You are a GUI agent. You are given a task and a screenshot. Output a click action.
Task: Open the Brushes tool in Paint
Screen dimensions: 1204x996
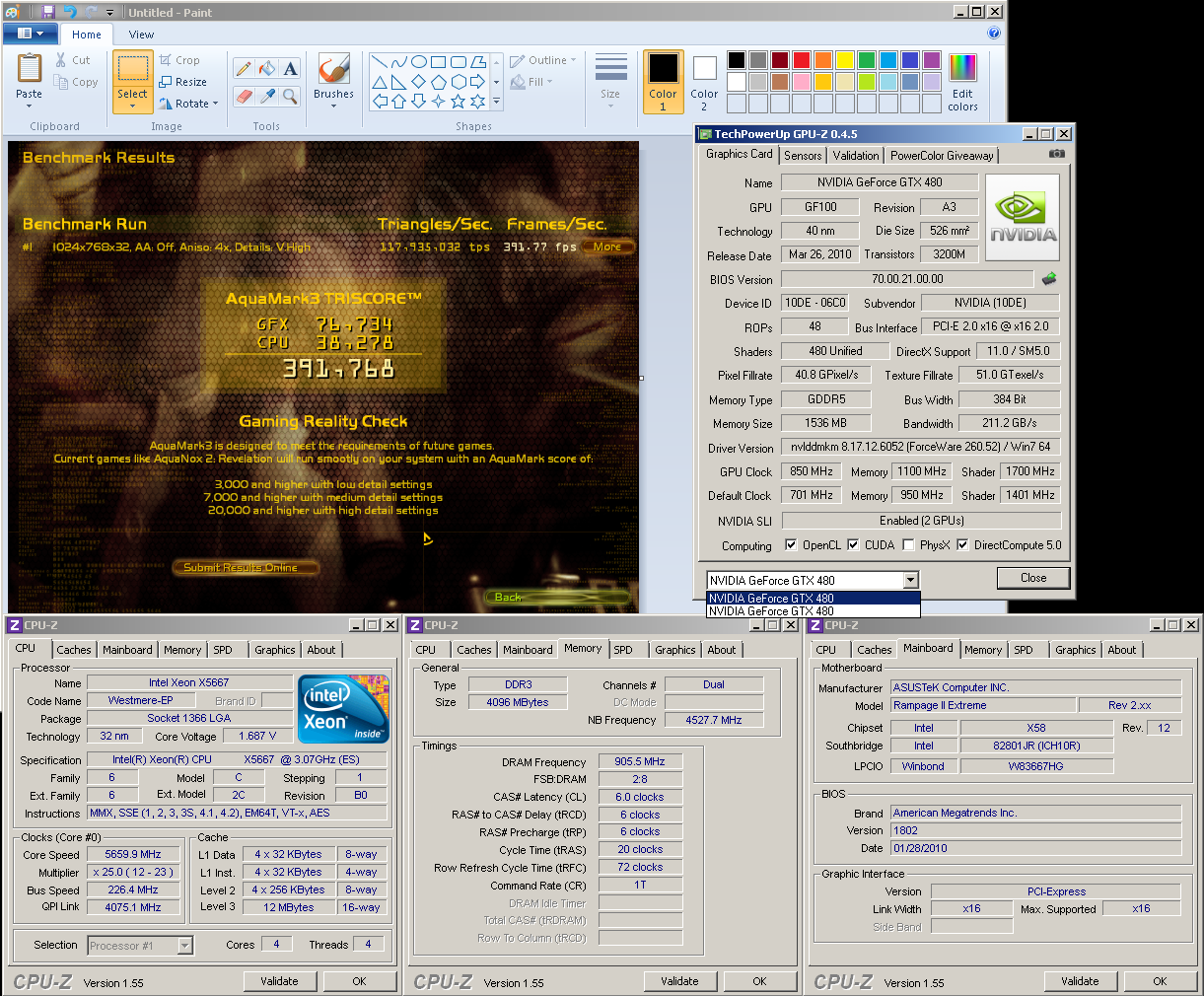[333, 79]
